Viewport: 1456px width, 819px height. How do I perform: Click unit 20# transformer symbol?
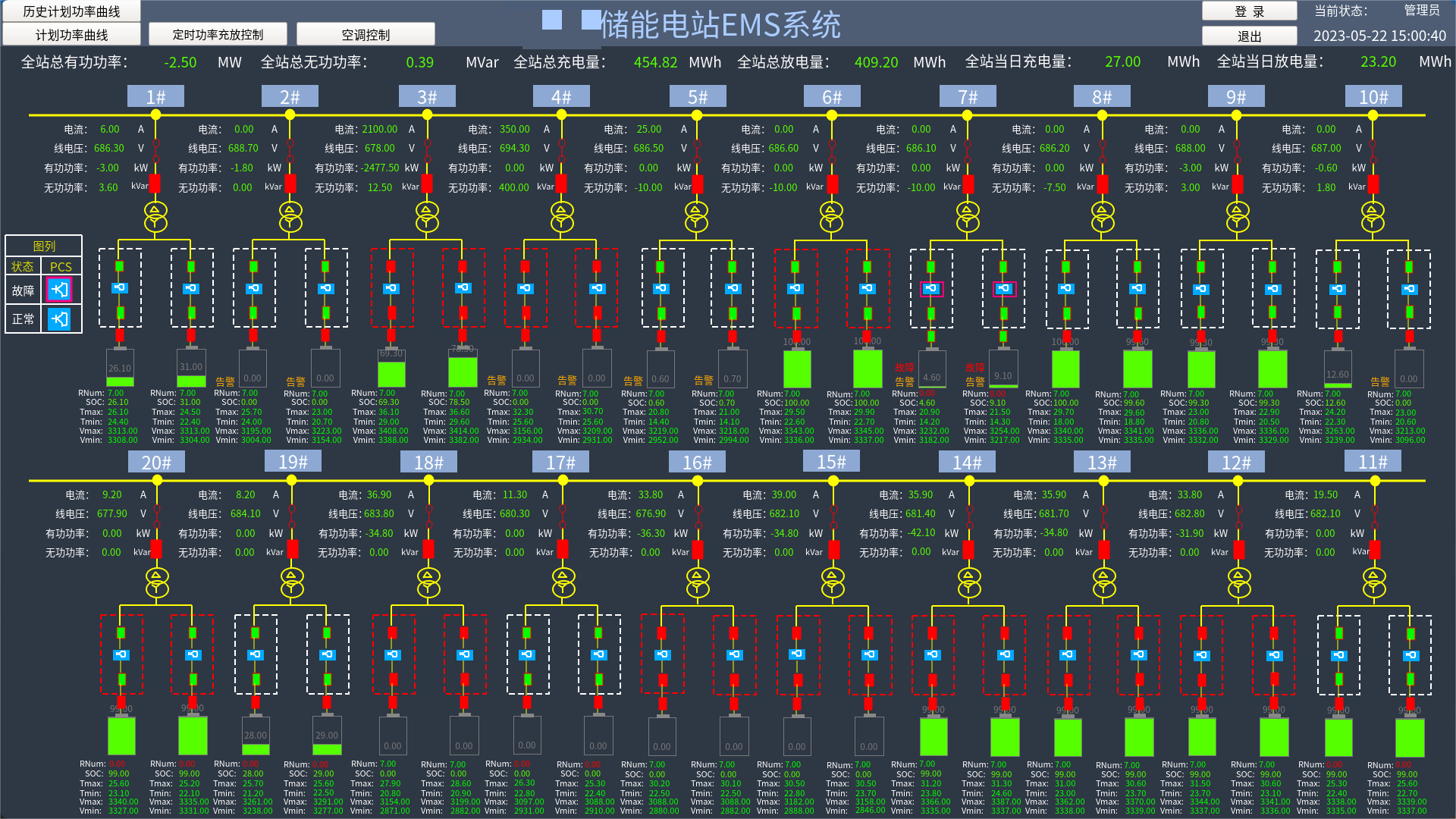(157, 582)
